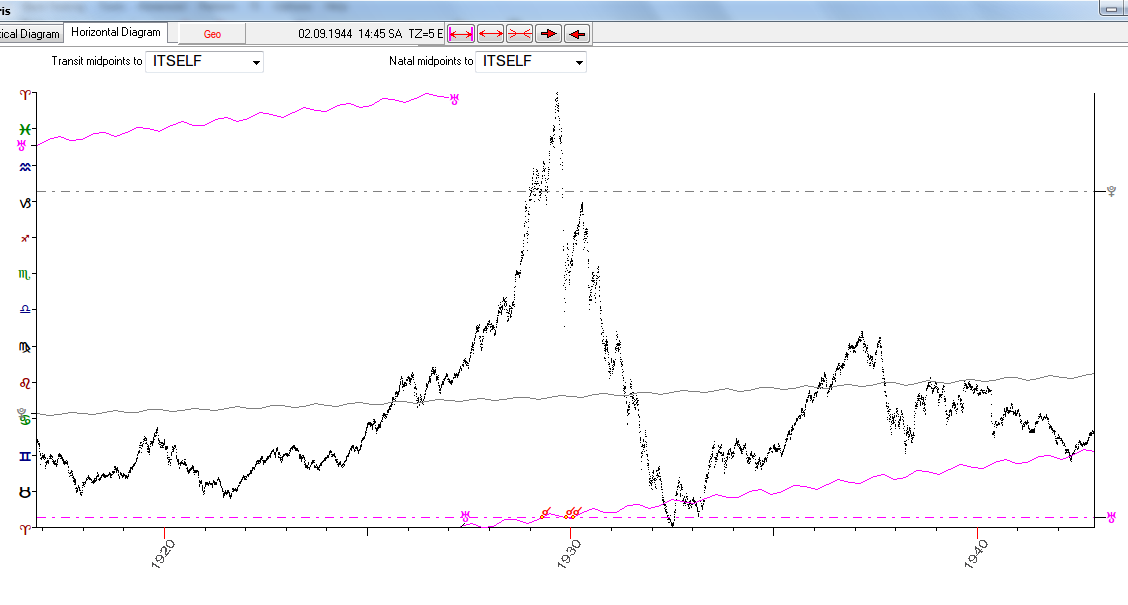Click the Leo sign on left axis

26,383
